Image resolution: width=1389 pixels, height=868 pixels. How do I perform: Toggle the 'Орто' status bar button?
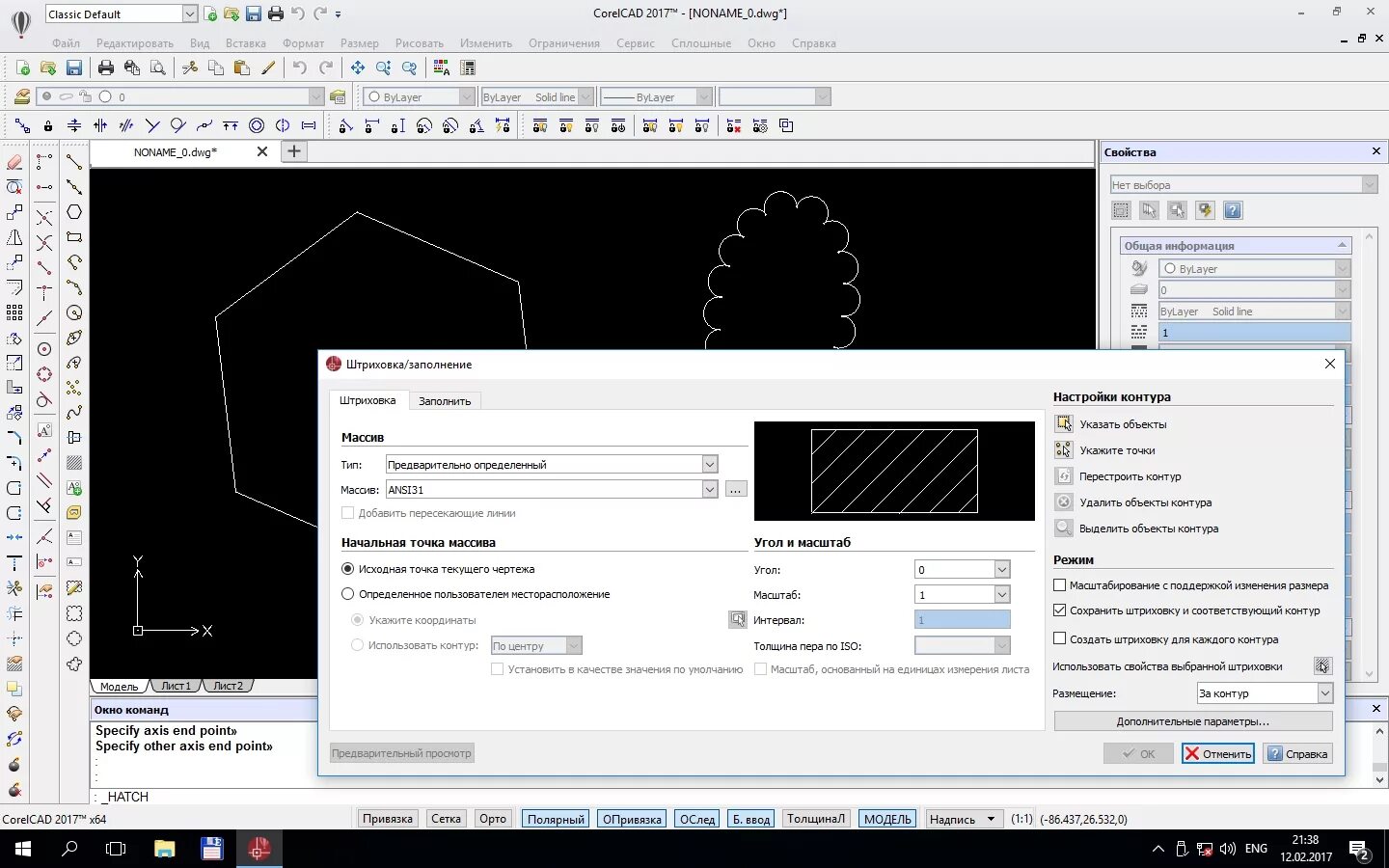(493, 819)
